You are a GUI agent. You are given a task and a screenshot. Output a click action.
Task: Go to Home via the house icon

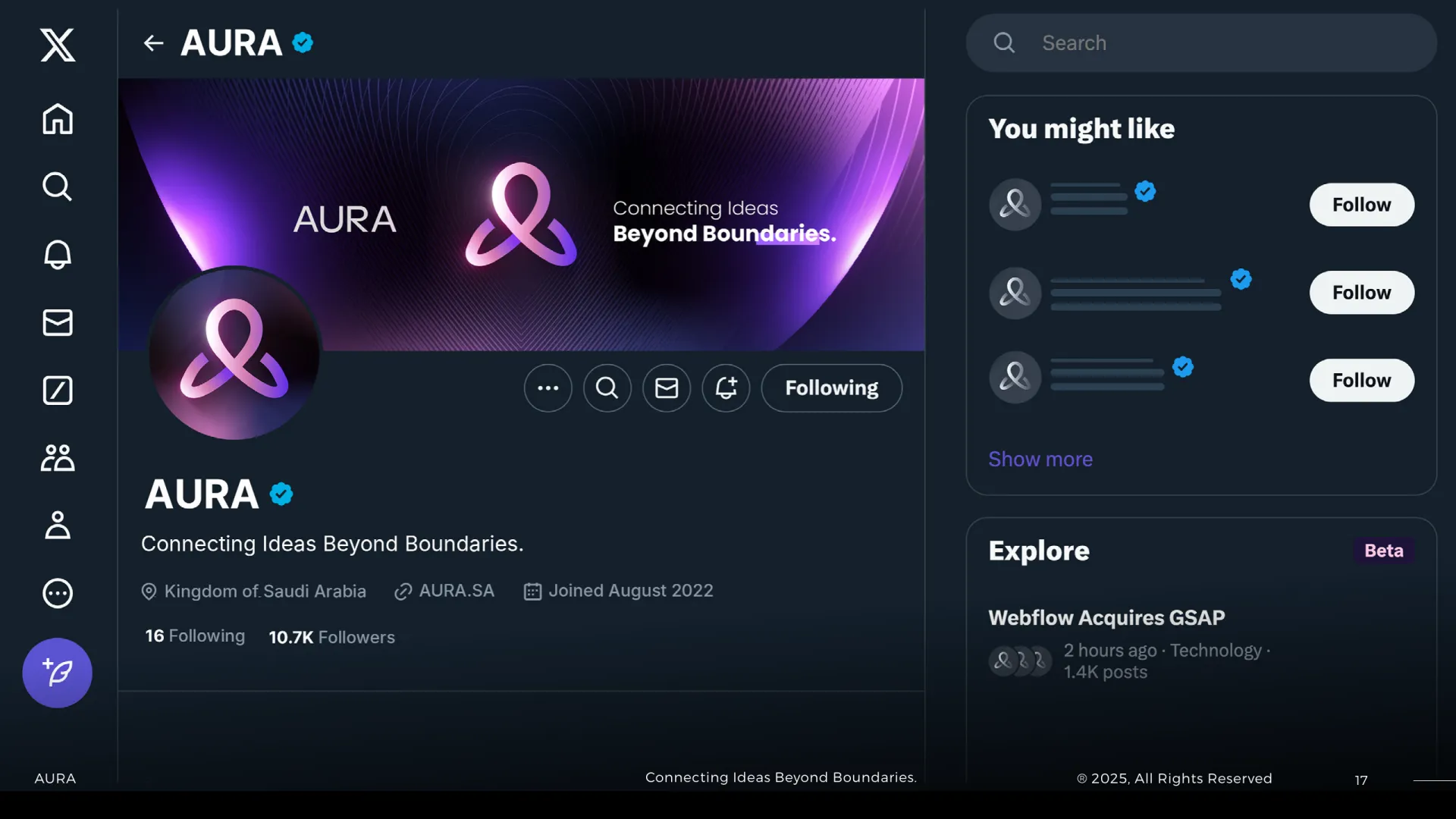point(58,119)
